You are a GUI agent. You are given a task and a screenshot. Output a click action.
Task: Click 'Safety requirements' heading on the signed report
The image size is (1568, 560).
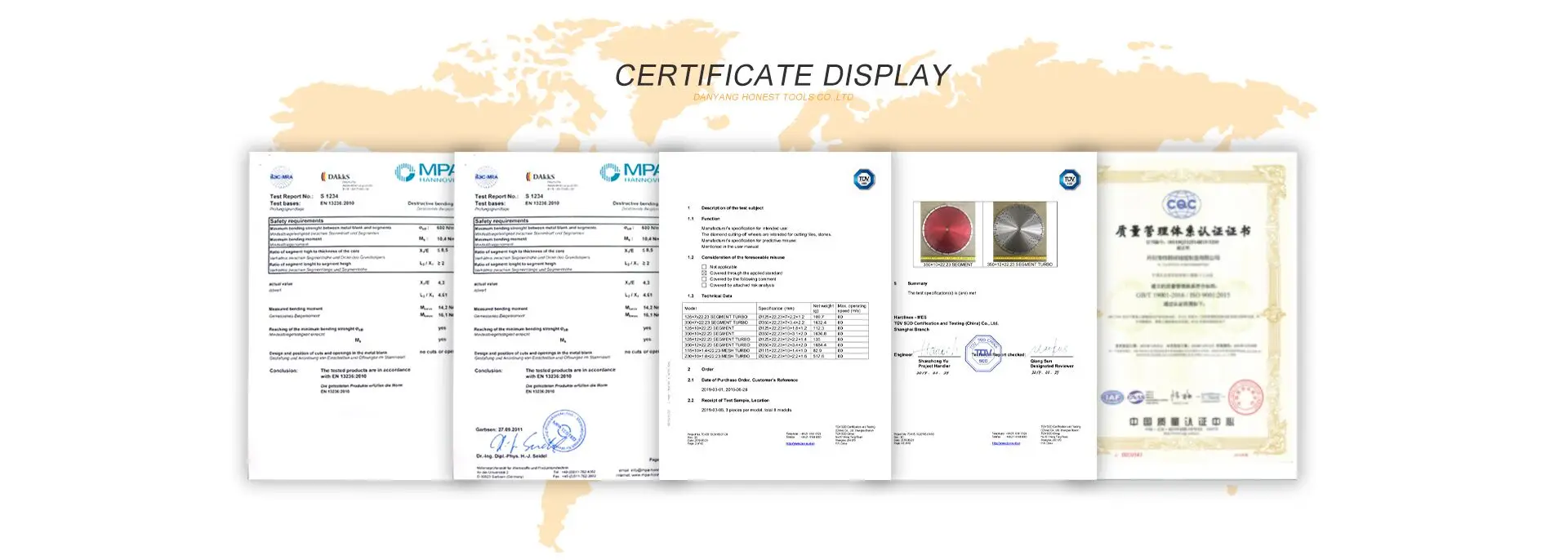click(501, 221)
